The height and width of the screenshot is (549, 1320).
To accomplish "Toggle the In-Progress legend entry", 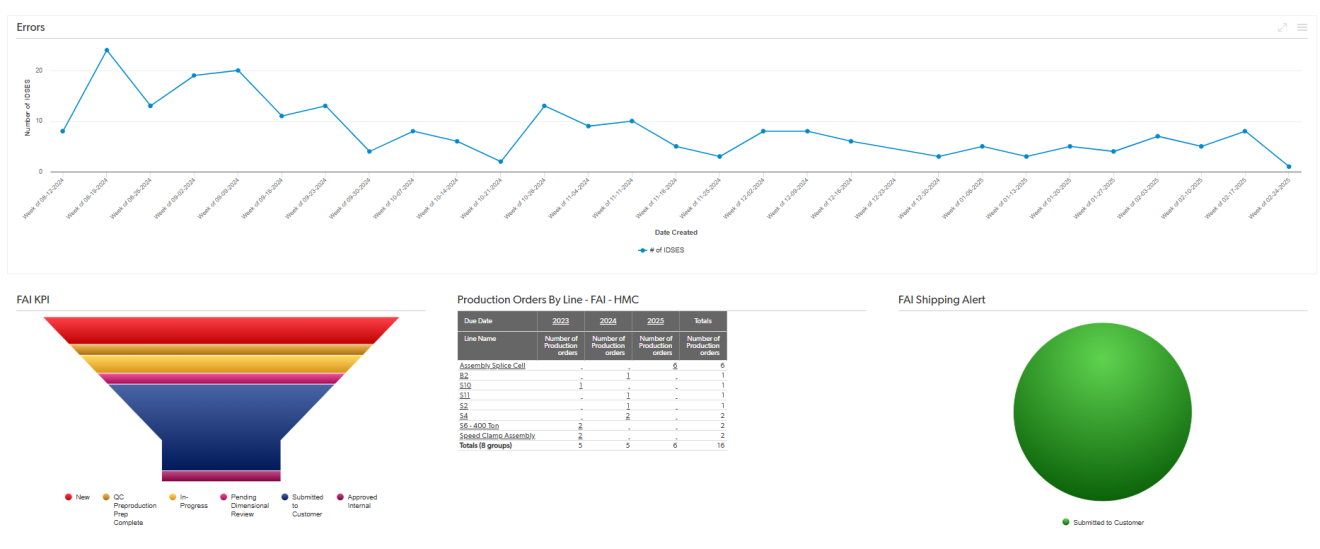I will (x=172, y=497).
